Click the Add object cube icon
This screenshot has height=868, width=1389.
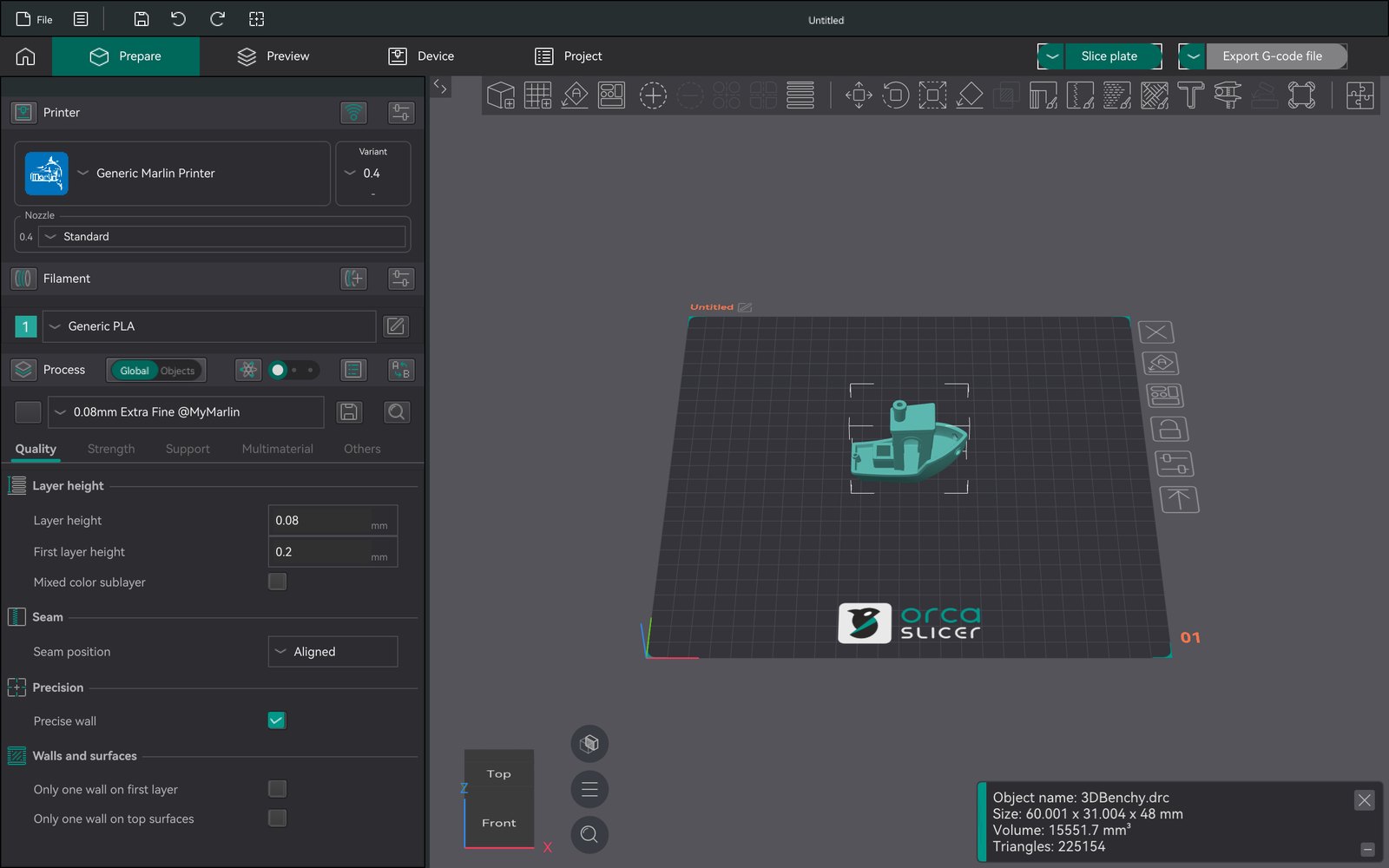pos(501,95)
